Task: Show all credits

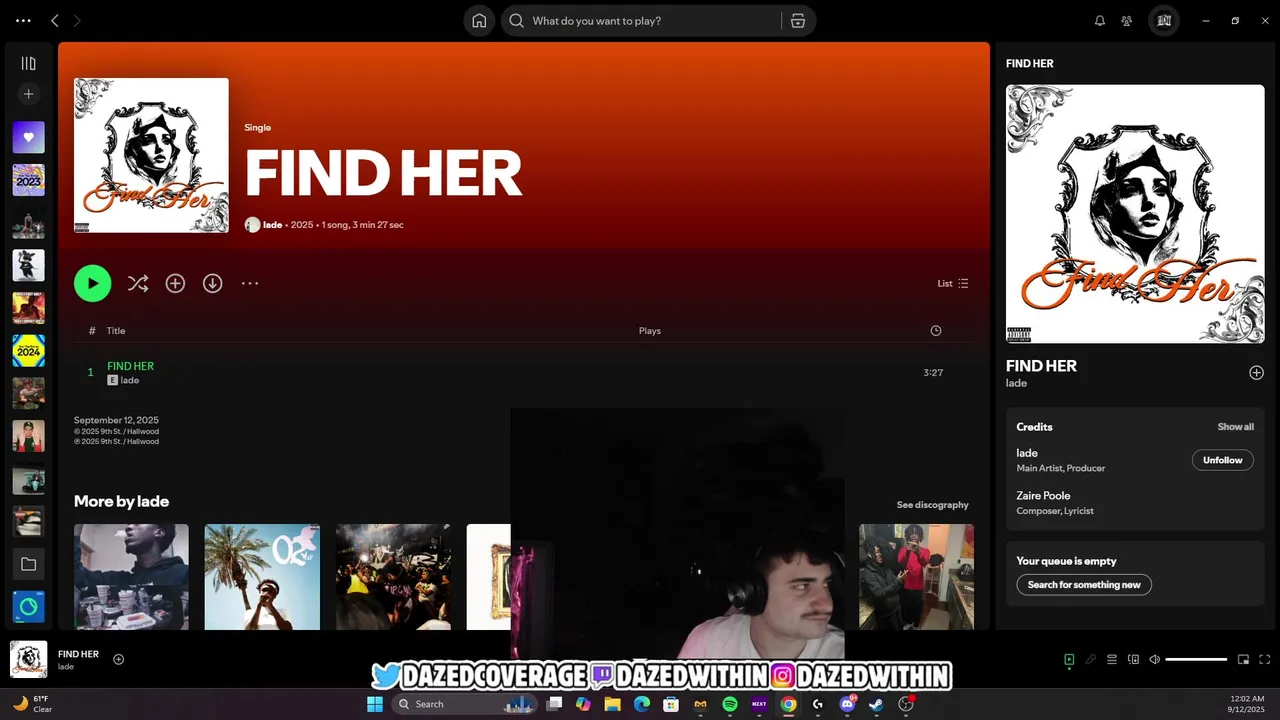Action: pos(1235,427)
